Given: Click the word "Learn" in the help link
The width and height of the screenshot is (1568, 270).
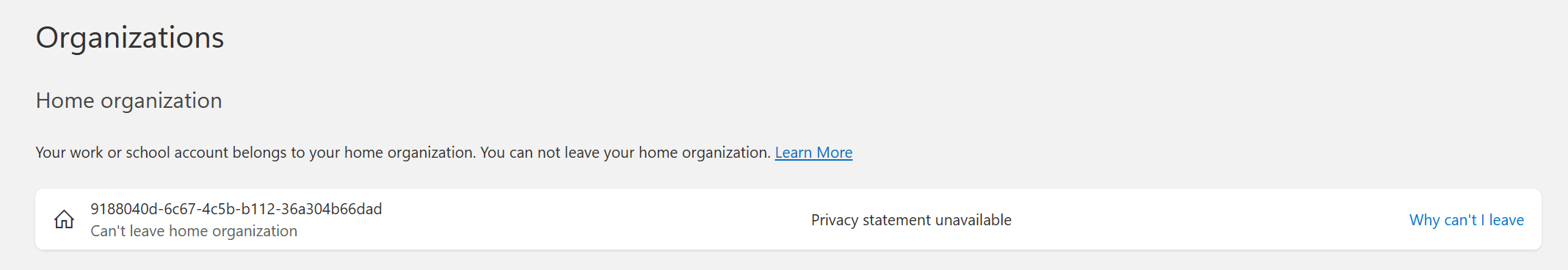Looking at the screenshot, I should point(794,153).
